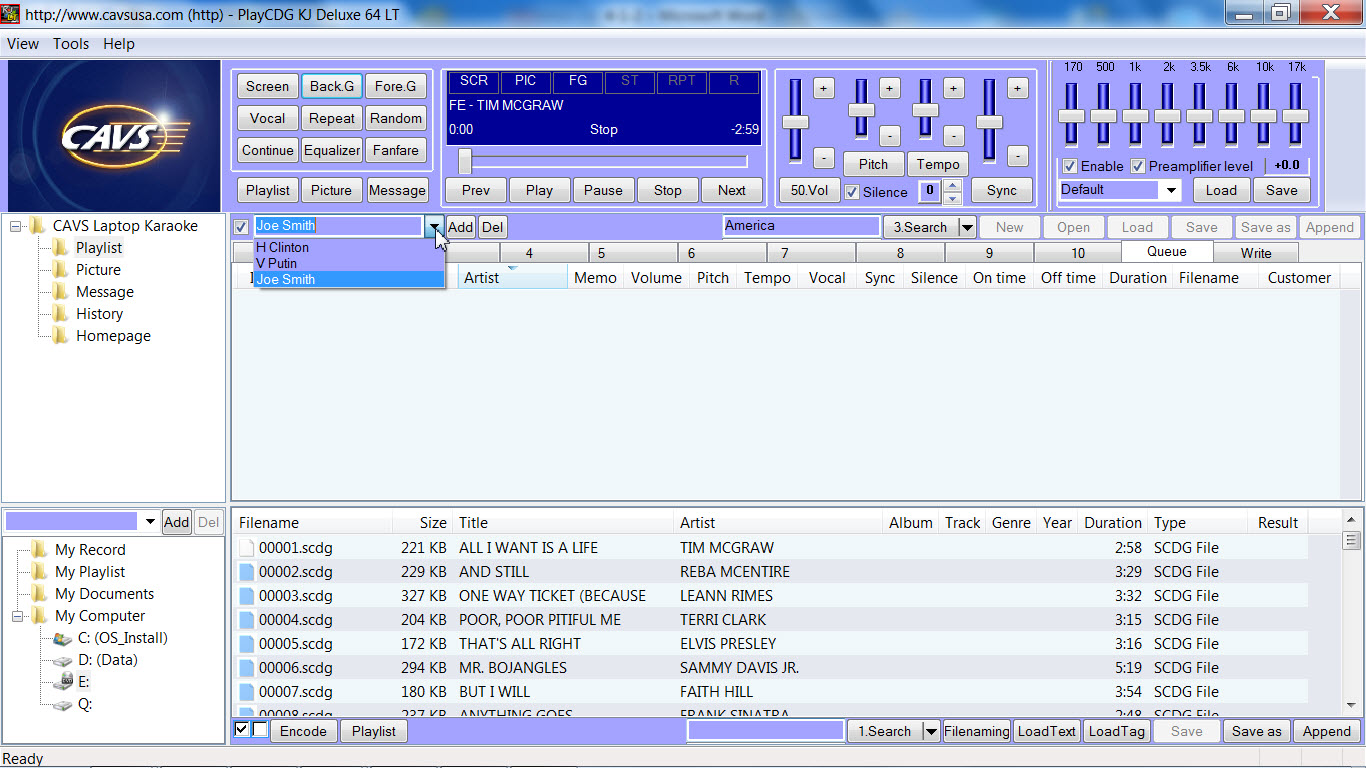Open the Default equalizer preset dropdown

coord(1171,190)
